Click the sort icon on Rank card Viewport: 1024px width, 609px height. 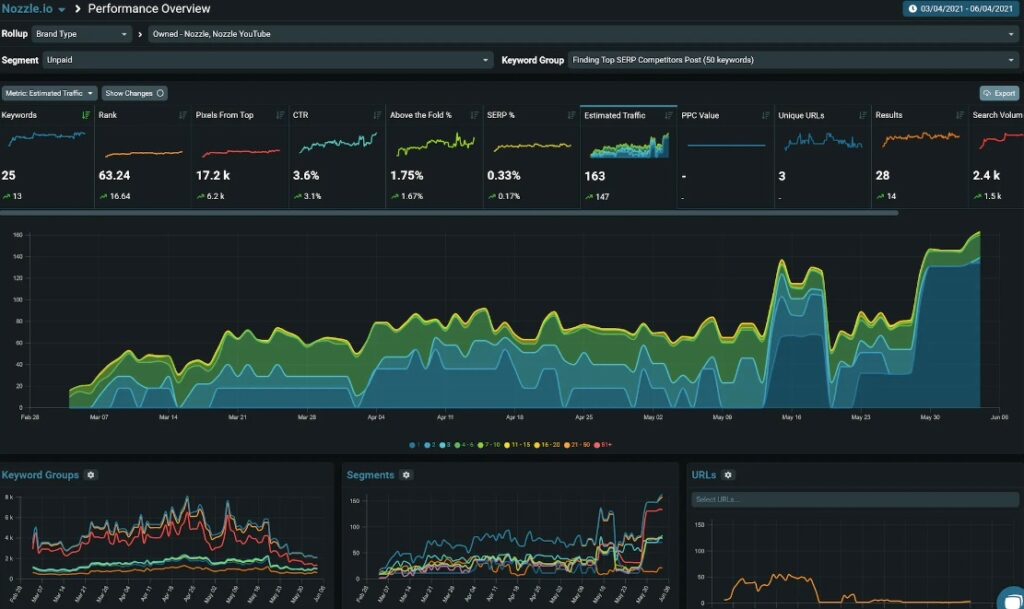click(183, 115)
